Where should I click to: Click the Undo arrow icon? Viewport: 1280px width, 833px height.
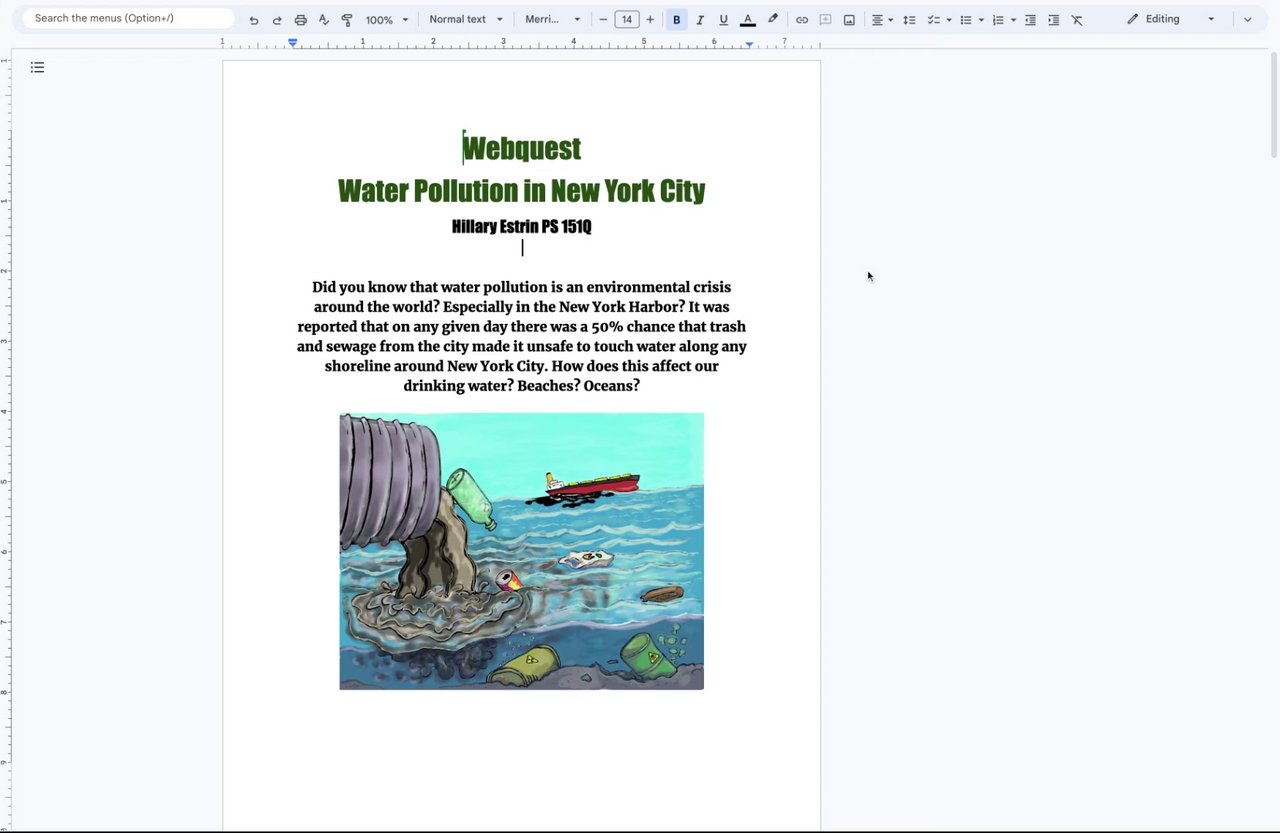[x=254, y=20]
